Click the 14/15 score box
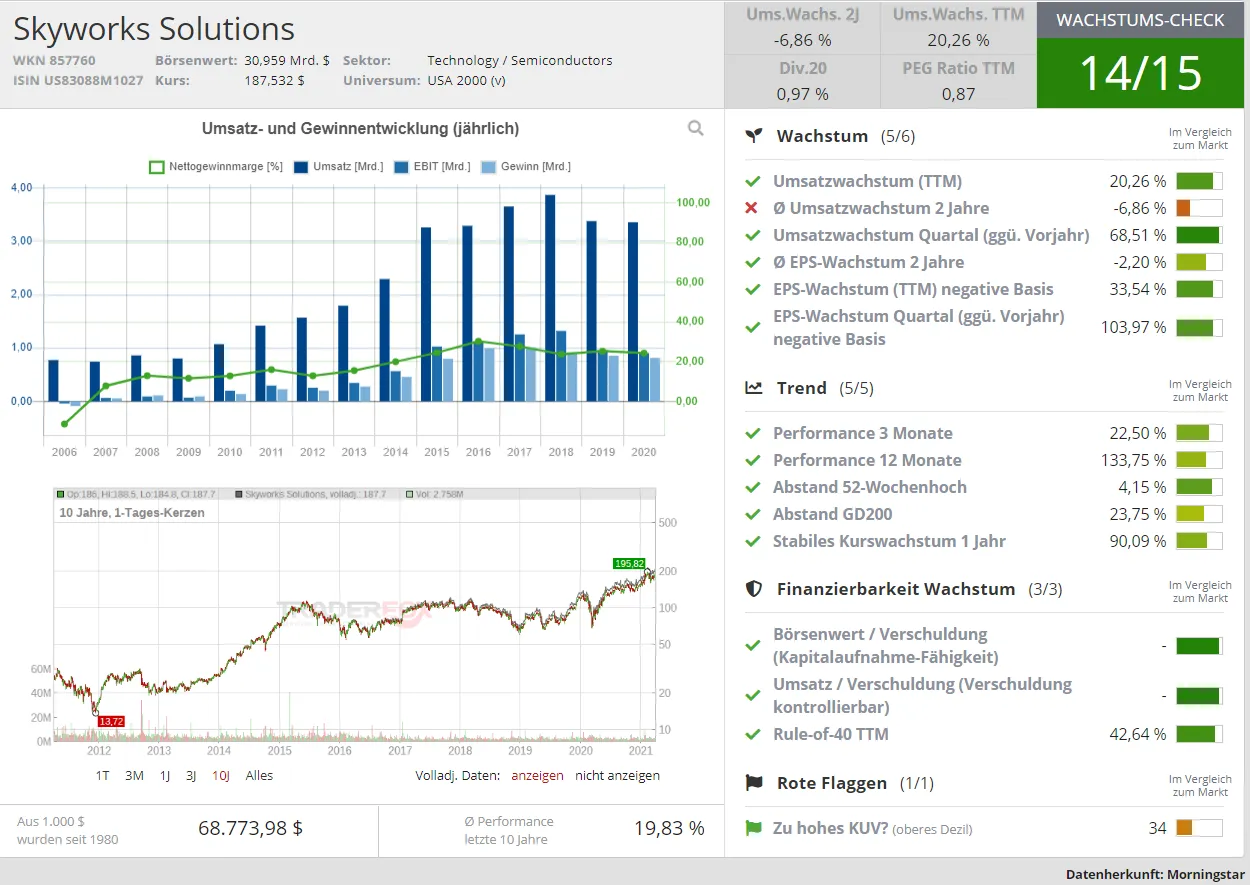 click(x=1140, y=73)
